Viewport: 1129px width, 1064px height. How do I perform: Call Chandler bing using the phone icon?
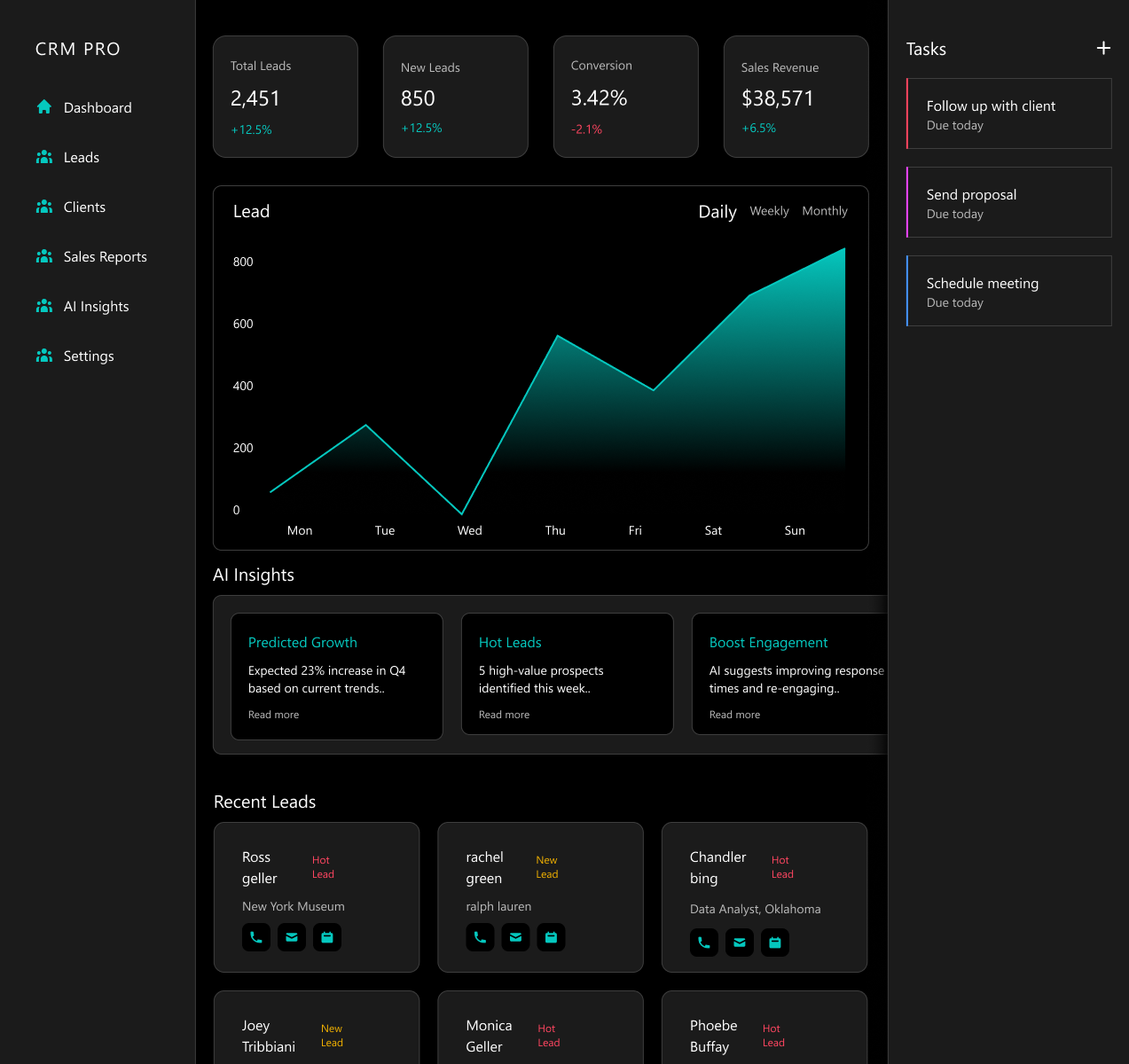click(x=704, y=943)
